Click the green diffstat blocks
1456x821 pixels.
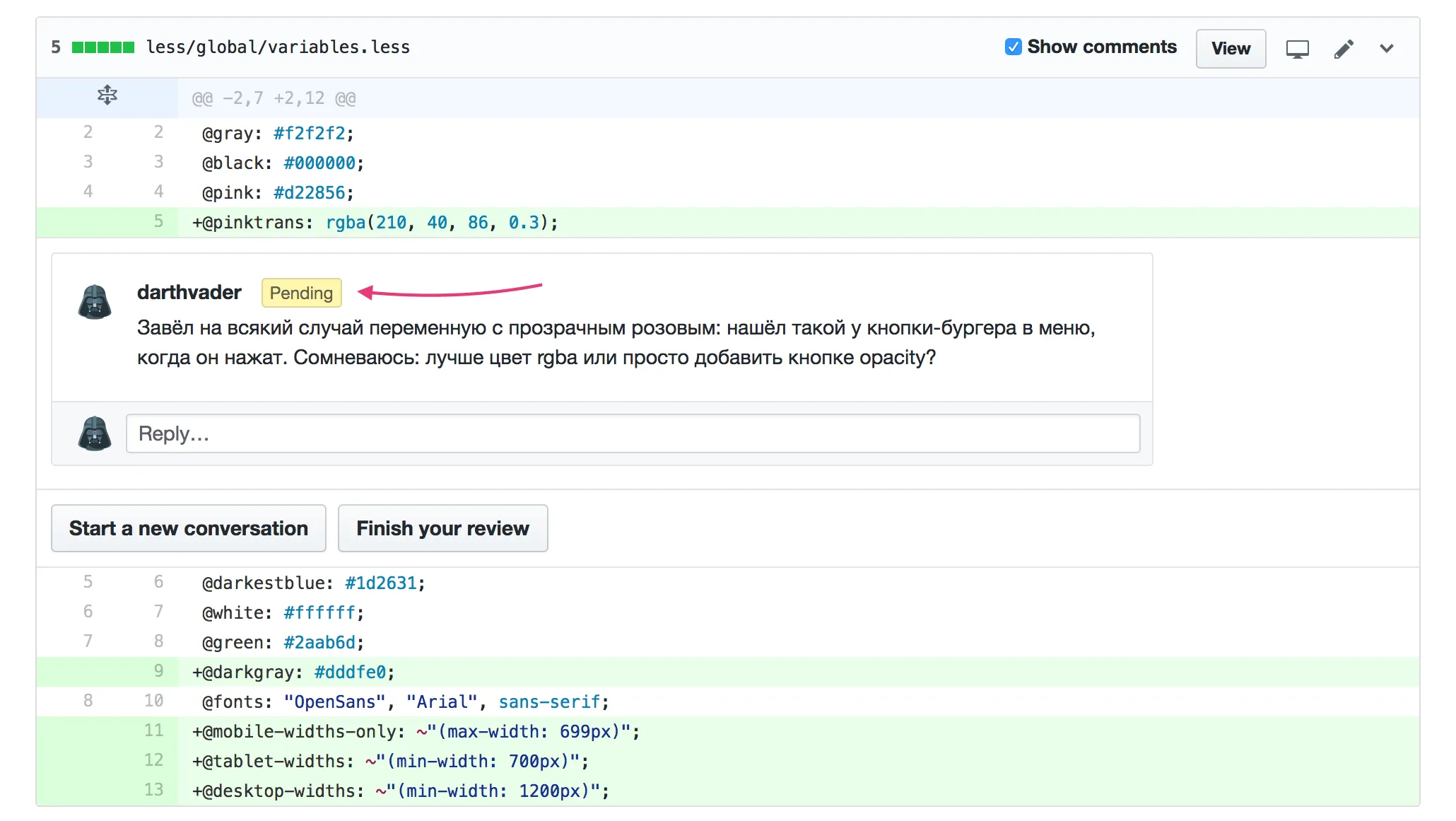(103, 47)
